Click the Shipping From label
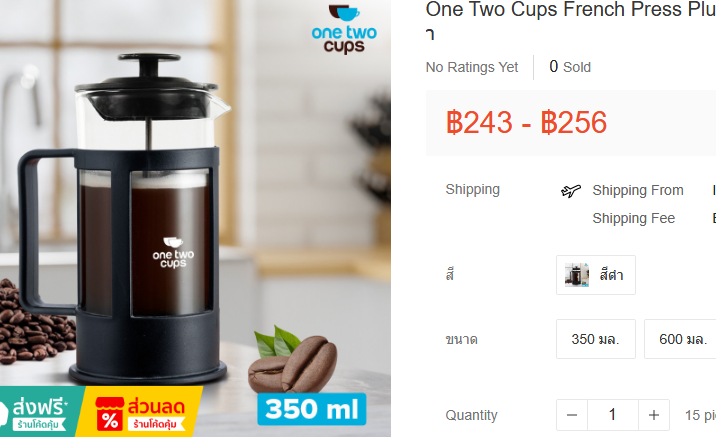Screen dimensions: 716x437 637,190
